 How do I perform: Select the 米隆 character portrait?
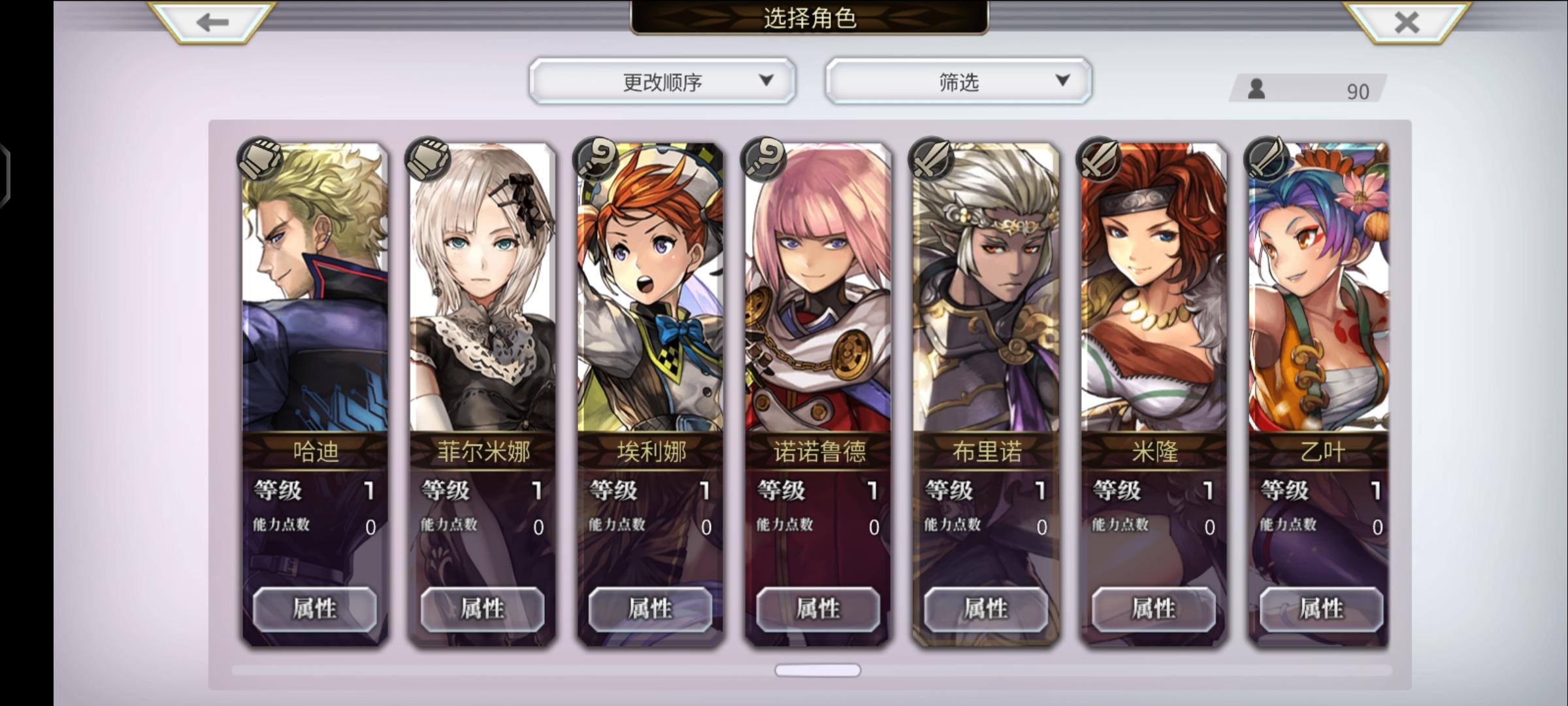1154,288
